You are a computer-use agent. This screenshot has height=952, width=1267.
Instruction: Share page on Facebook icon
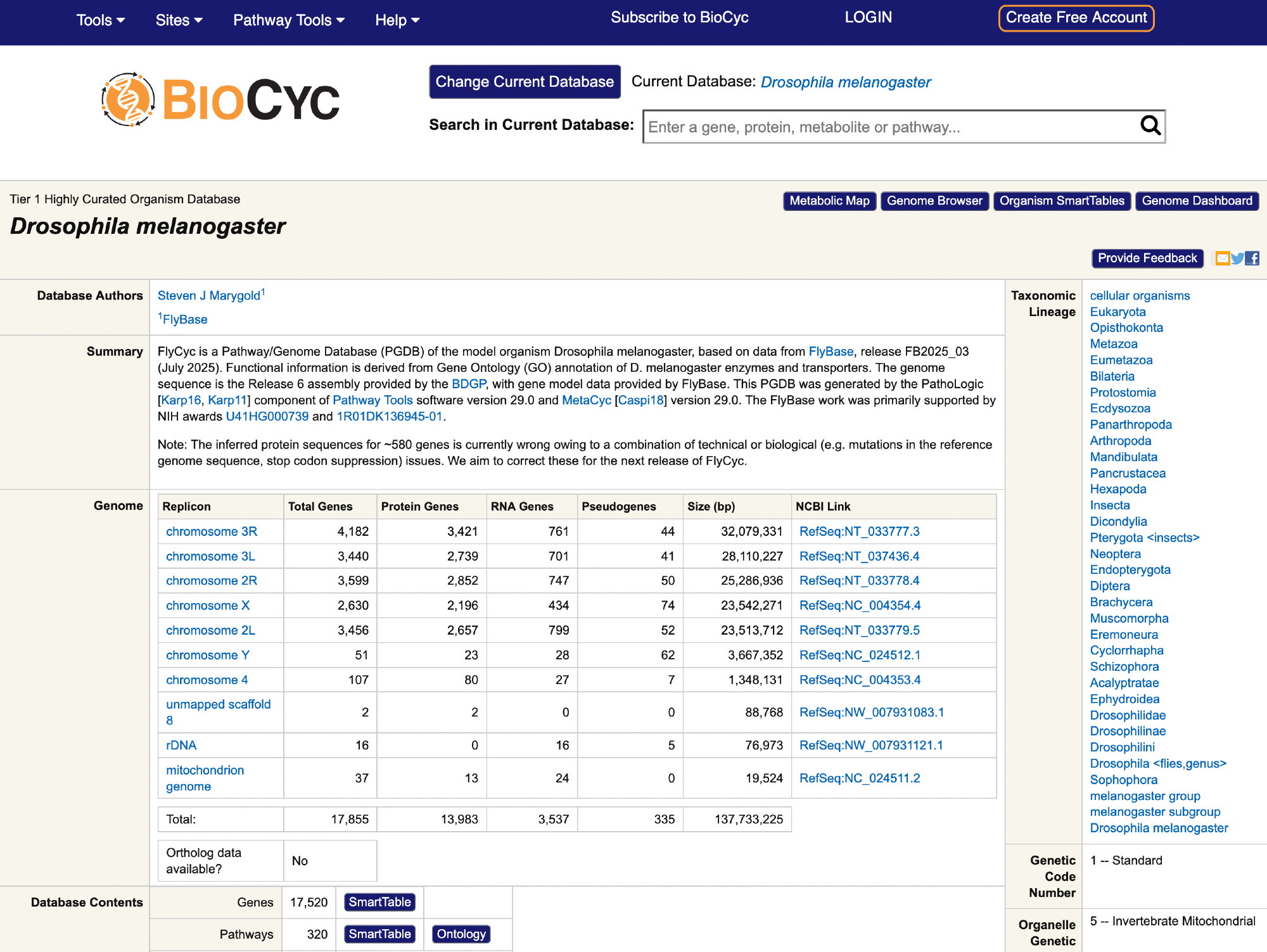pos(1252,258)
